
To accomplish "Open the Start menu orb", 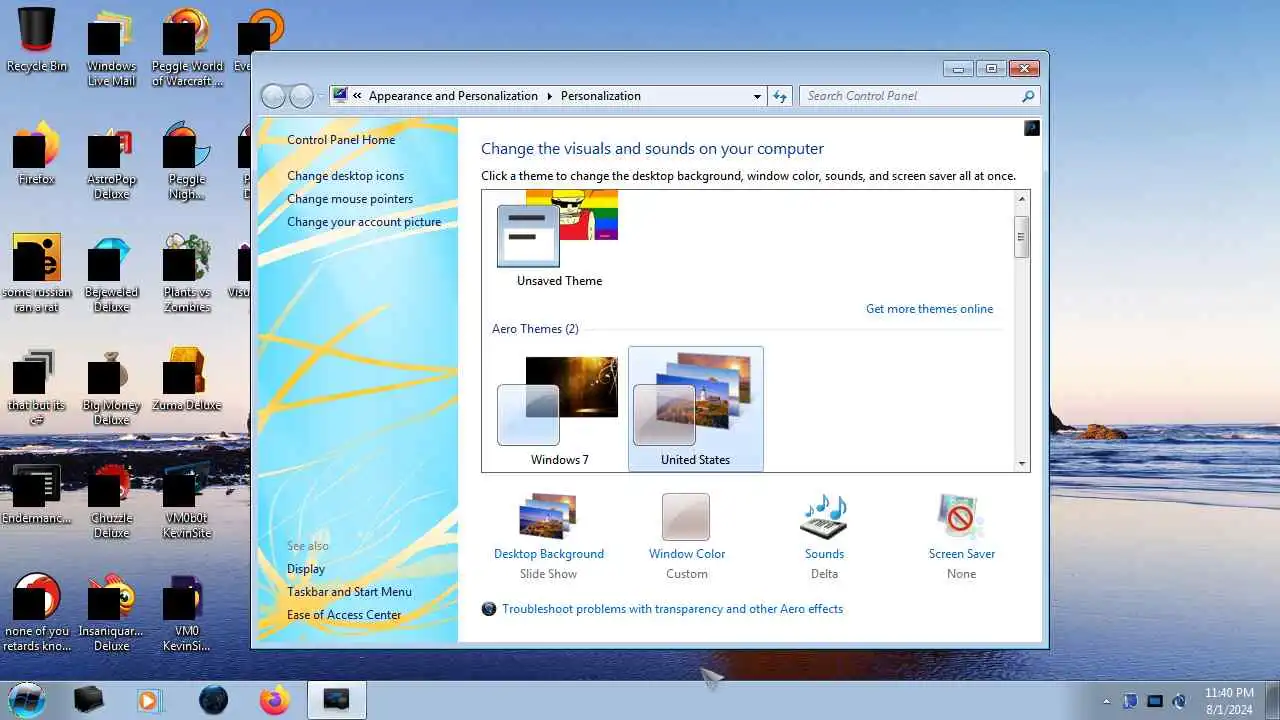I will pyautogui.click(x=27, y=699).
